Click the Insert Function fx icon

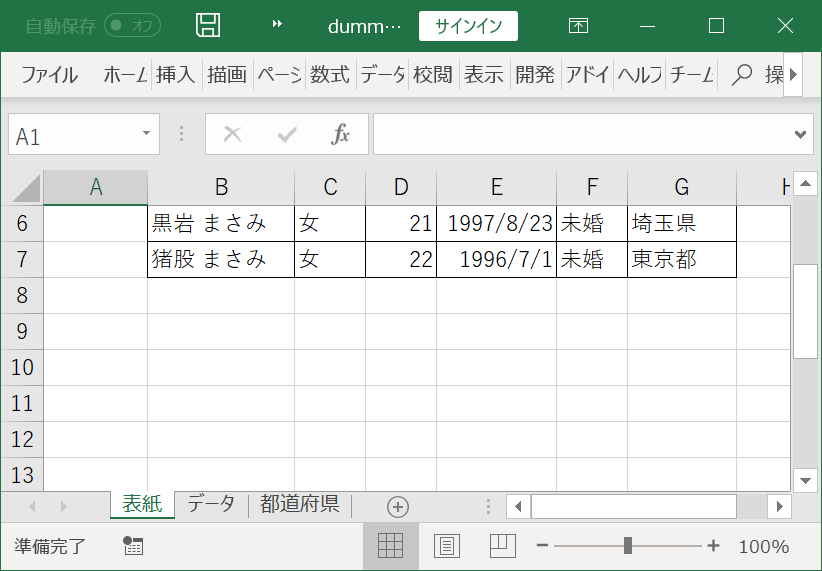(340, 134)
